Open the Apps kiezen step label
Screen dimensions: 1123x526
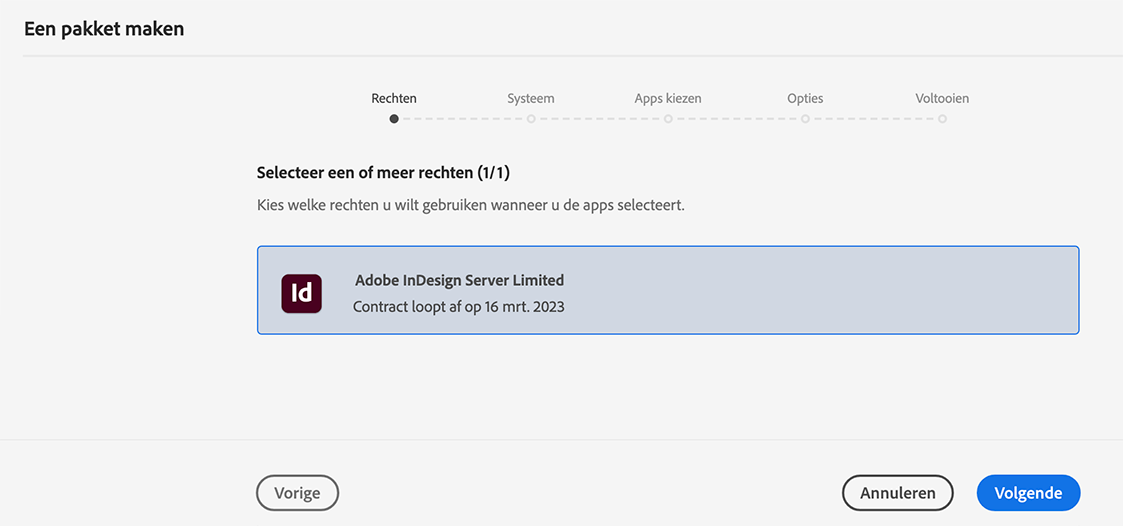tap(668, 98)
